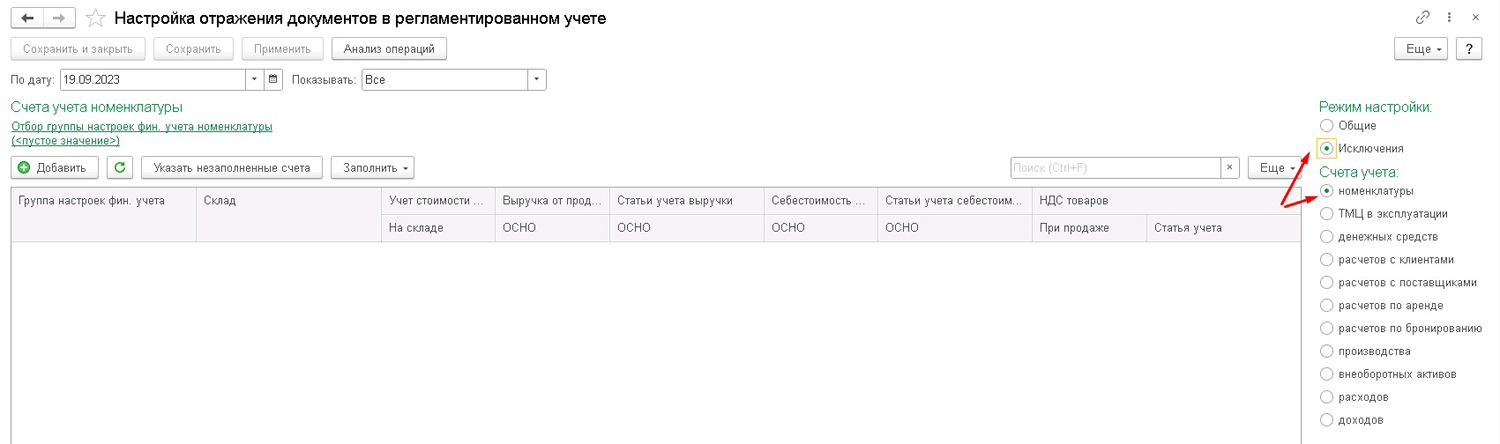Click the Поиск search input field
1500x444 pixels.
[1115, 168]
